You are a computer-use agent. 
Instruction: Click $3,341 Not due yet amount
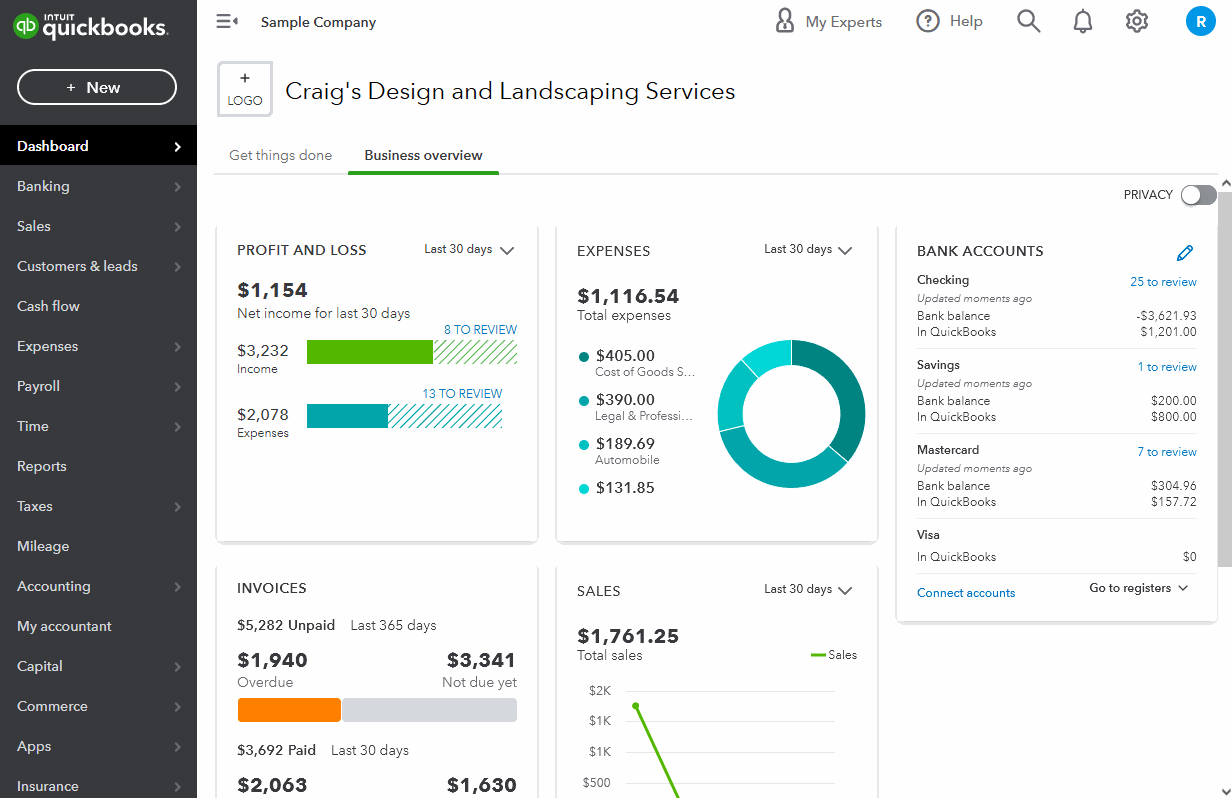click(x=481, y=660)
